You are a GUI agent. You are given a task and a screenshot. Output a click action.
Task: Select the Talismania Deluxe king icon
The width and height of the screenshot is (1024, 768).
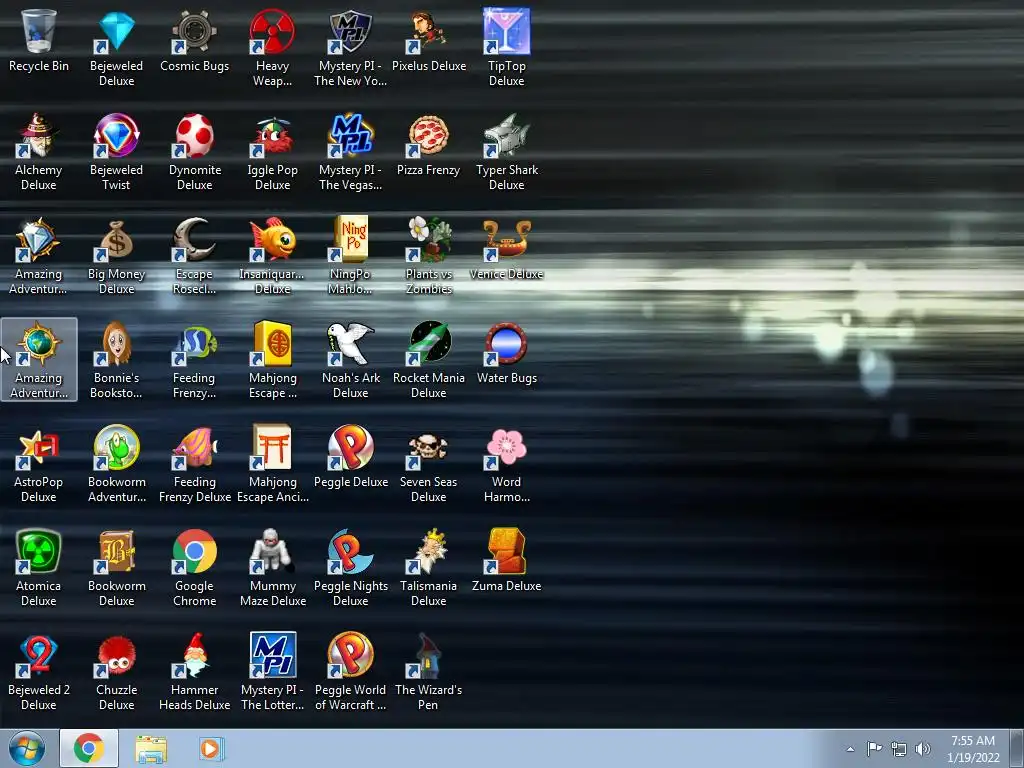(428, 551)
